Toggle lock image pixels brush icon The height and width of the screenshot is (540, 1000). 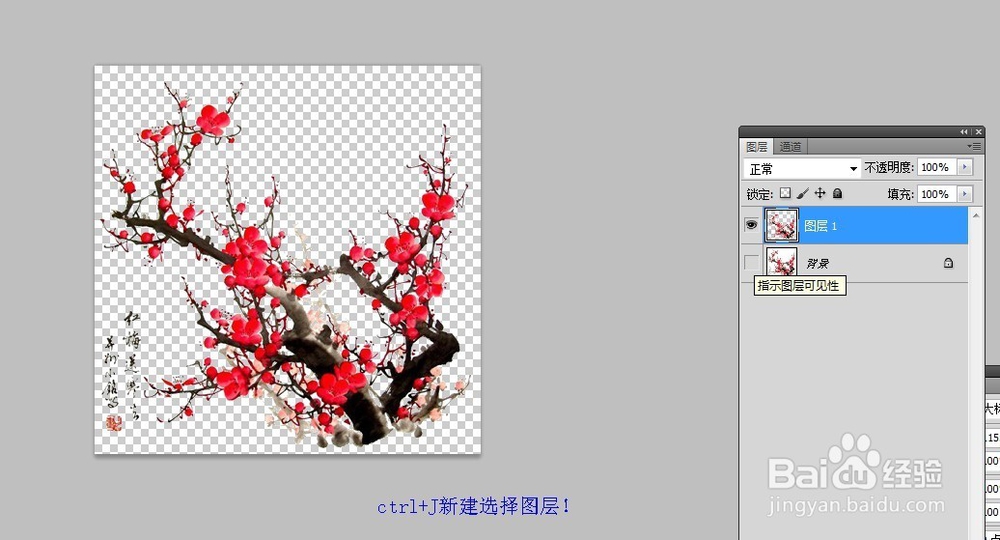click(803, 193)
